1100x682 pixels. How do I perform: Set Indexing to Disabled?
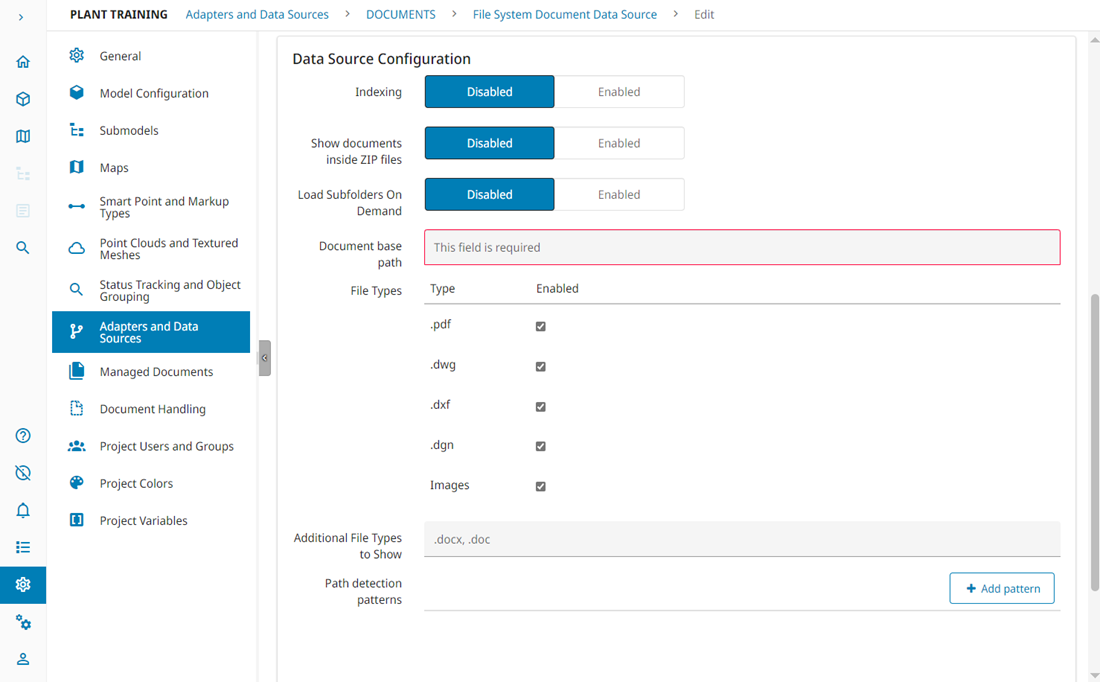[490, 92]
